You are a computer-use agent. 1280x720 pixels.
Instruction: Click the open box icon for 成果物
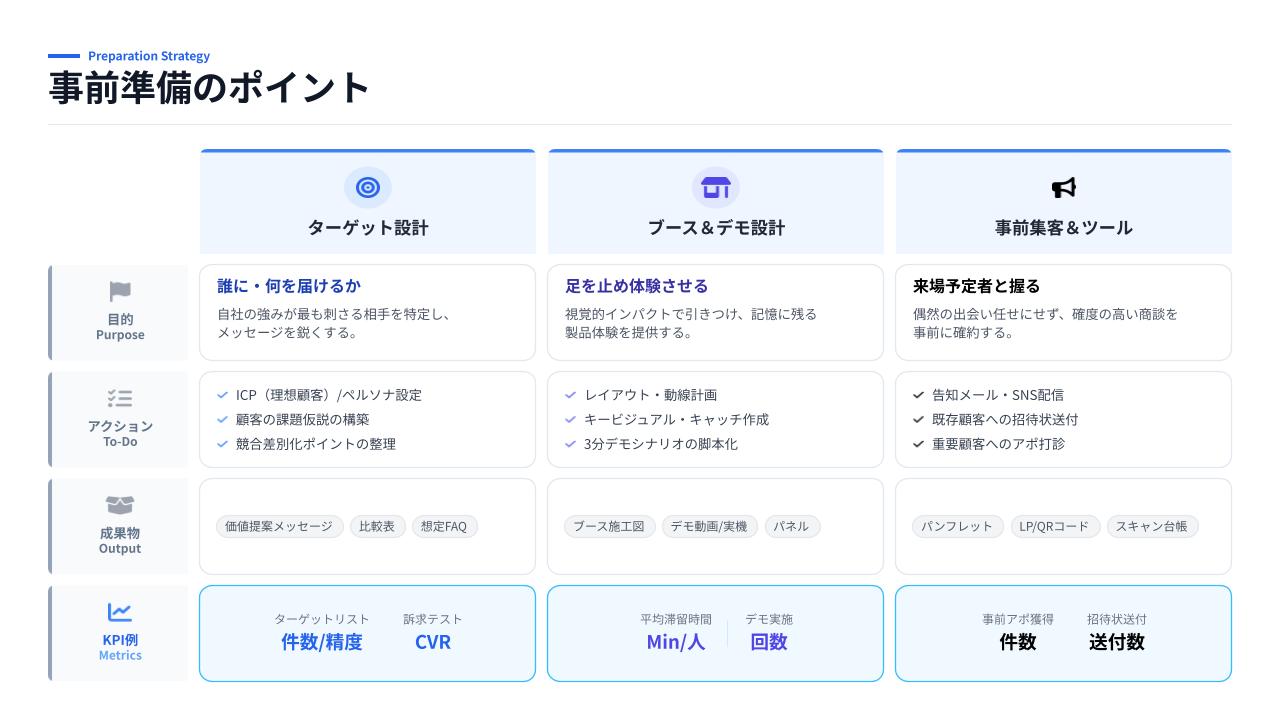(120, 505)
